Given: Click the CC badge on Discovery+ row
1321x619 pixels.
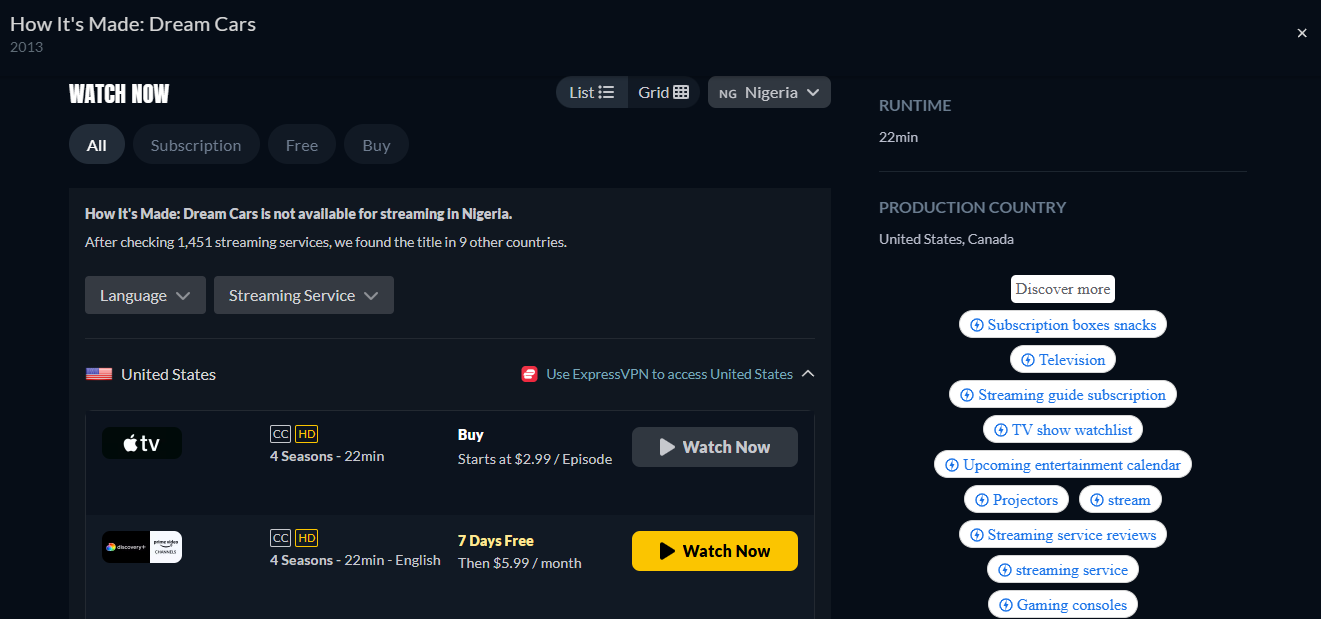Looking at the screenshot, I should (280, 538).
